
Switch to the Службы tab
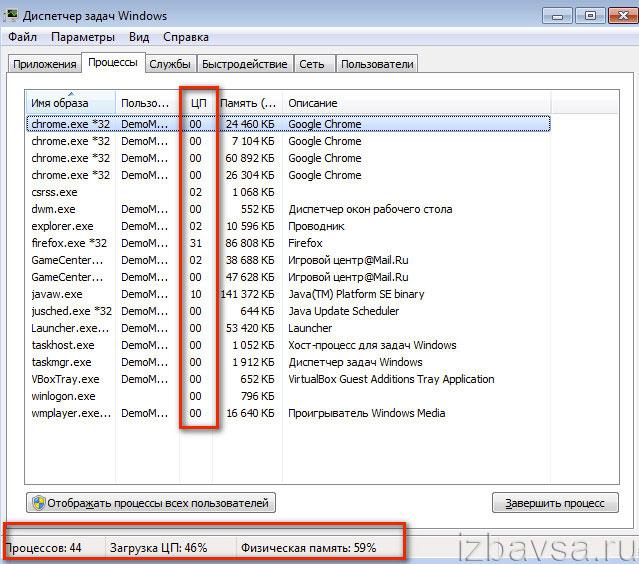[169, 64]
